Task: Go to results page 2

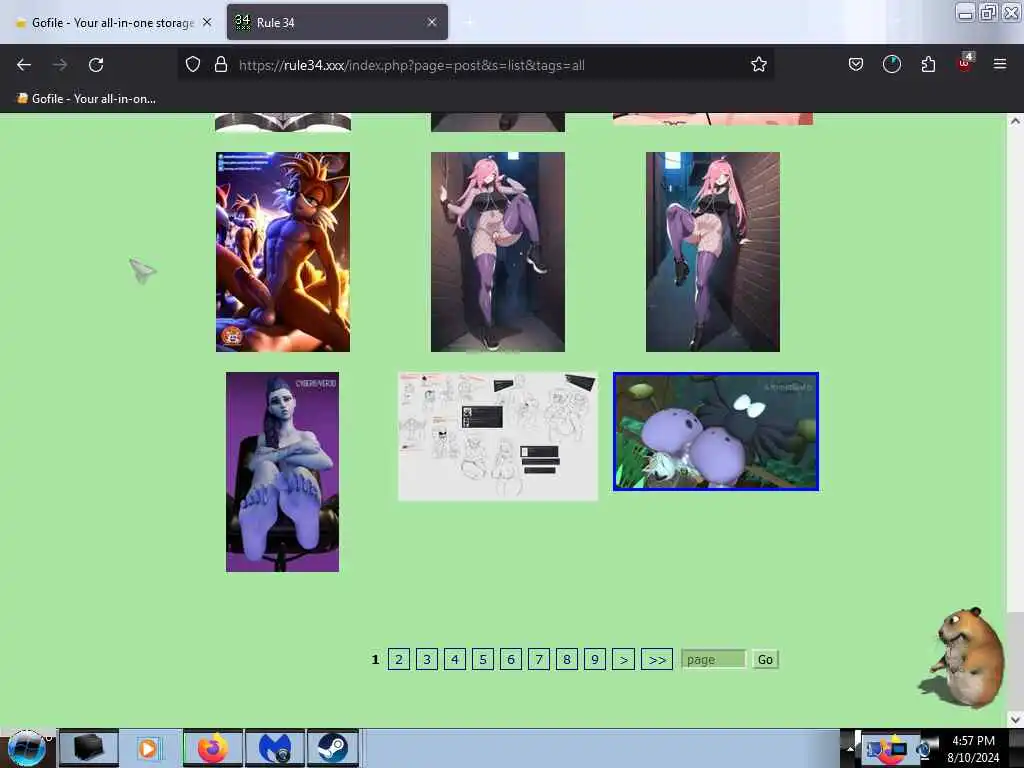Action: [398, 660]
